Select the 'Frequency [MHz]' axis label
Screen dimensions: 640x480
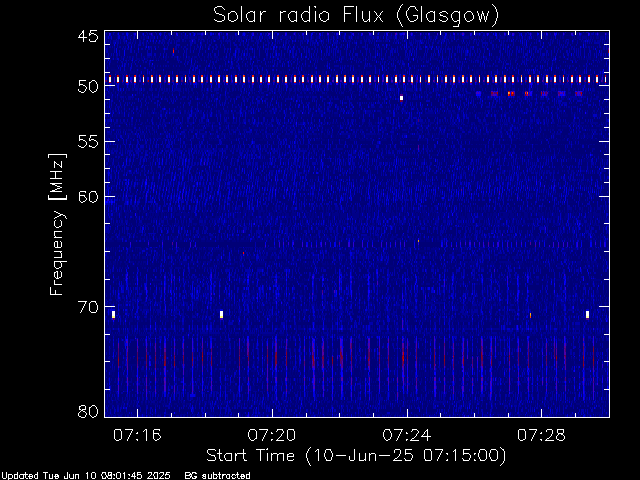[x=57, y=224]
